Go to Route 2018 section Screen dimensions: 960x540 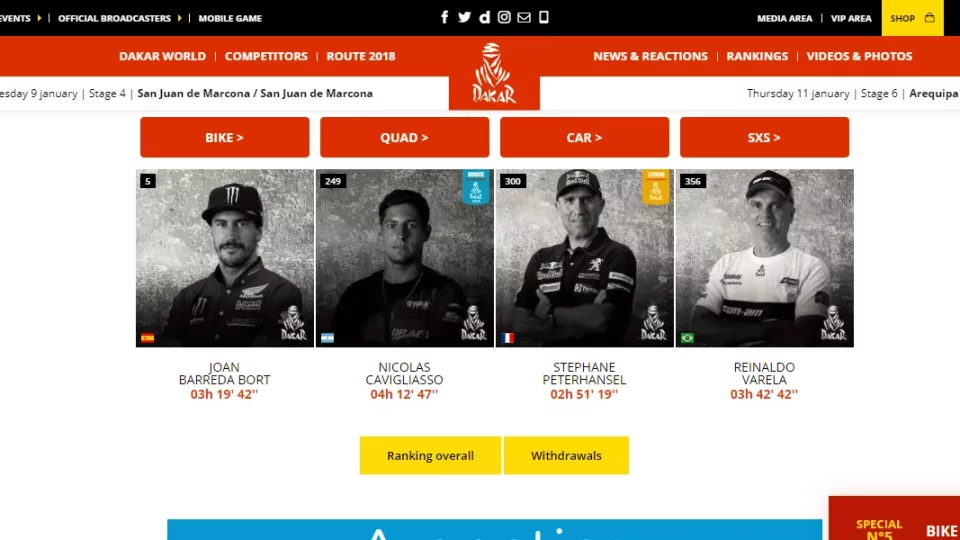(x=361, y=56)
